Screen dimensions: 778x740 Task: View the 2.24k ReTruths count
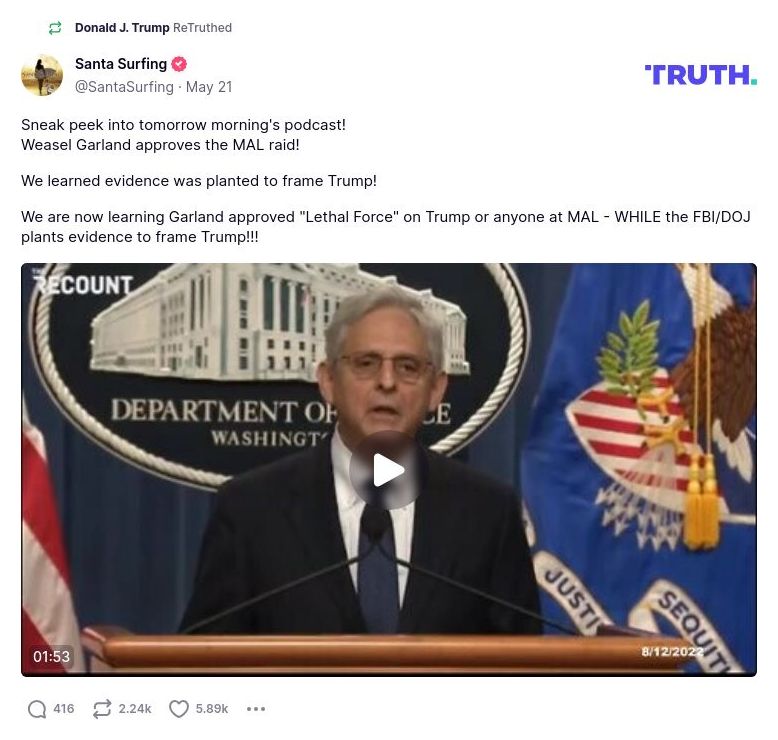(134, 709)
